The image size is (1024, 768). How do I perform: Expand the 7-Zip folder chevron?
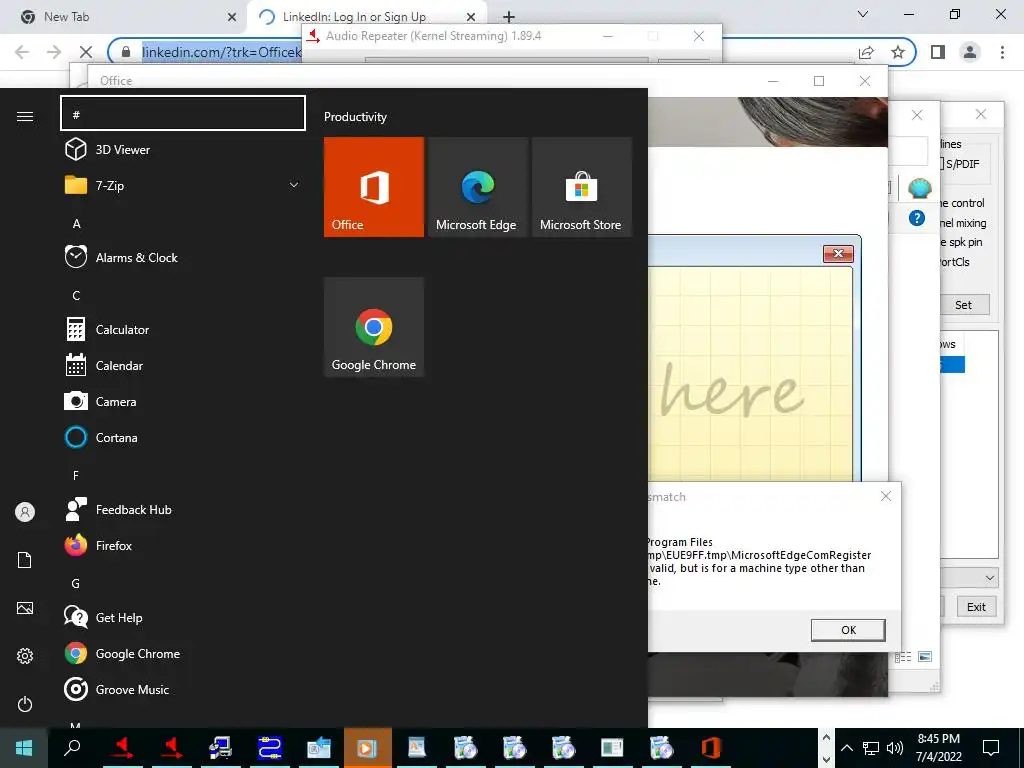point(294,185)
